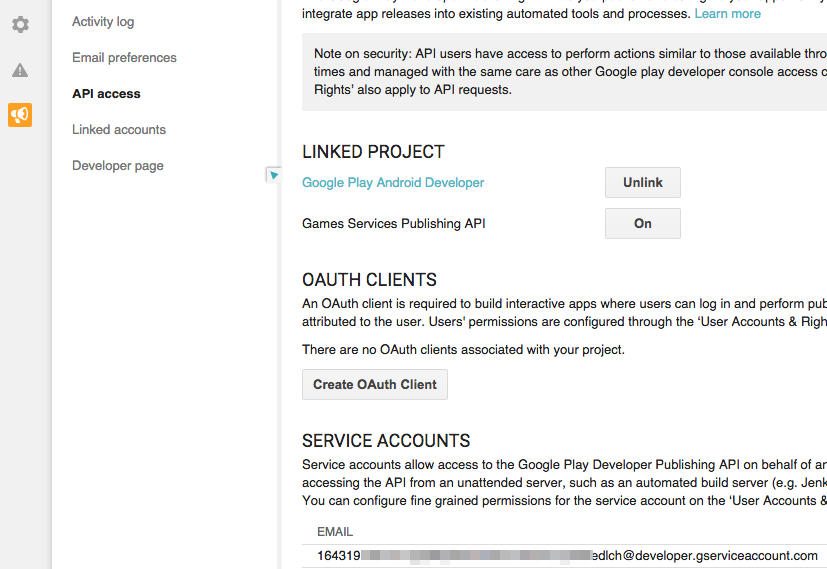
Task: Follow the Learn more link
Action: point(727,14)
